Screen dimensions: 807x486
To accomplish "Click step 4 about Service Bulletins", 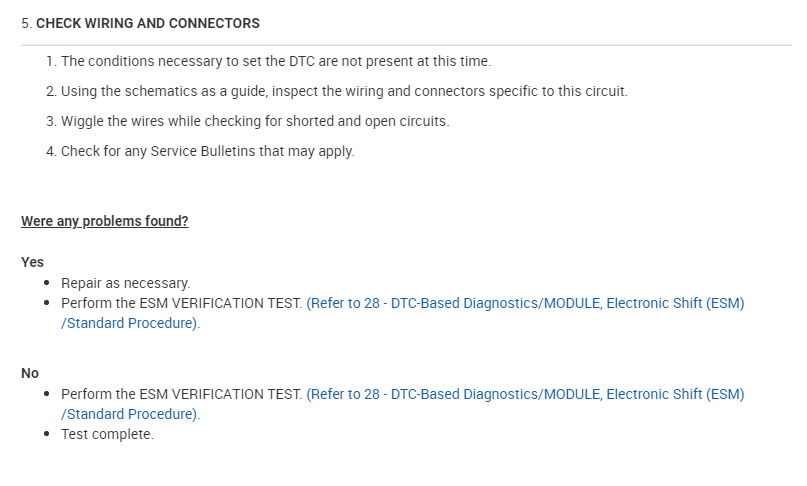I will (208, 151).
